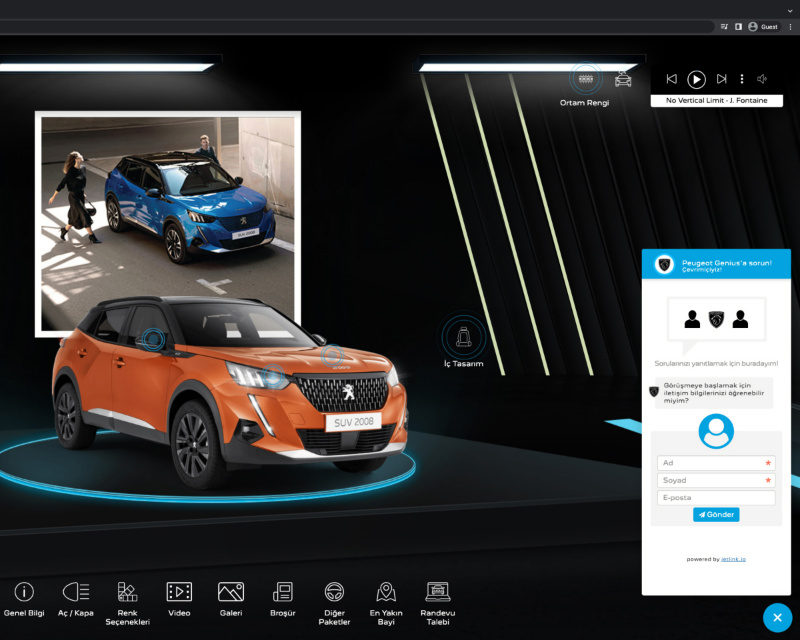This screenshot has width=800, height=640.
Task: Focus the Ad name field
Action: 716,463
